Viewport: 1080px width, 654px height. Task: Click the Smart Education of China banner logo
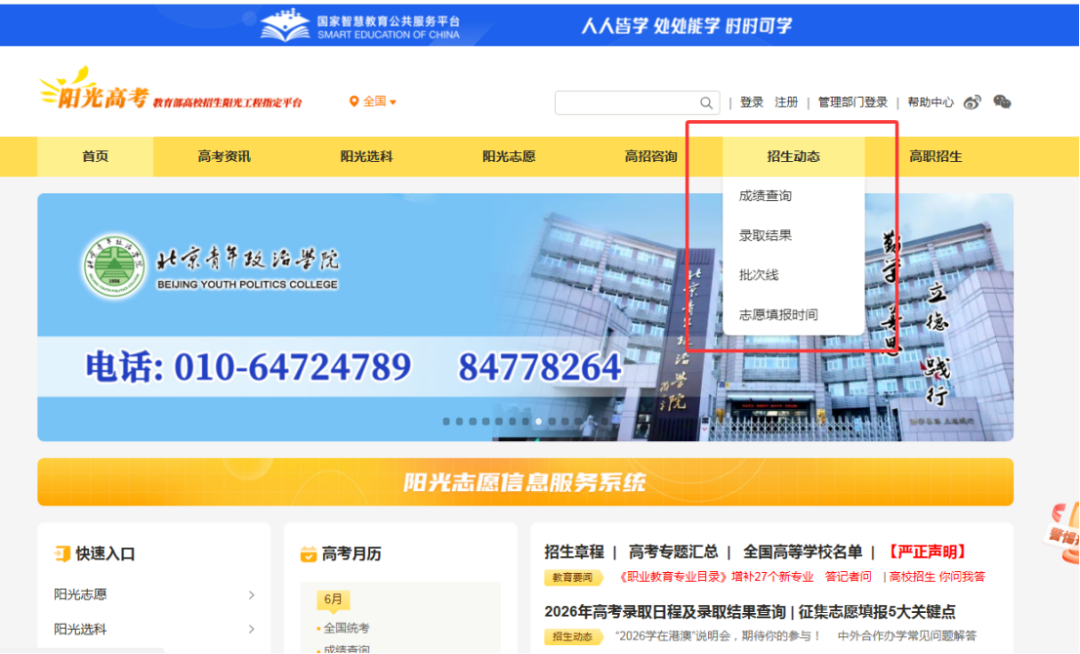(361, 25)
